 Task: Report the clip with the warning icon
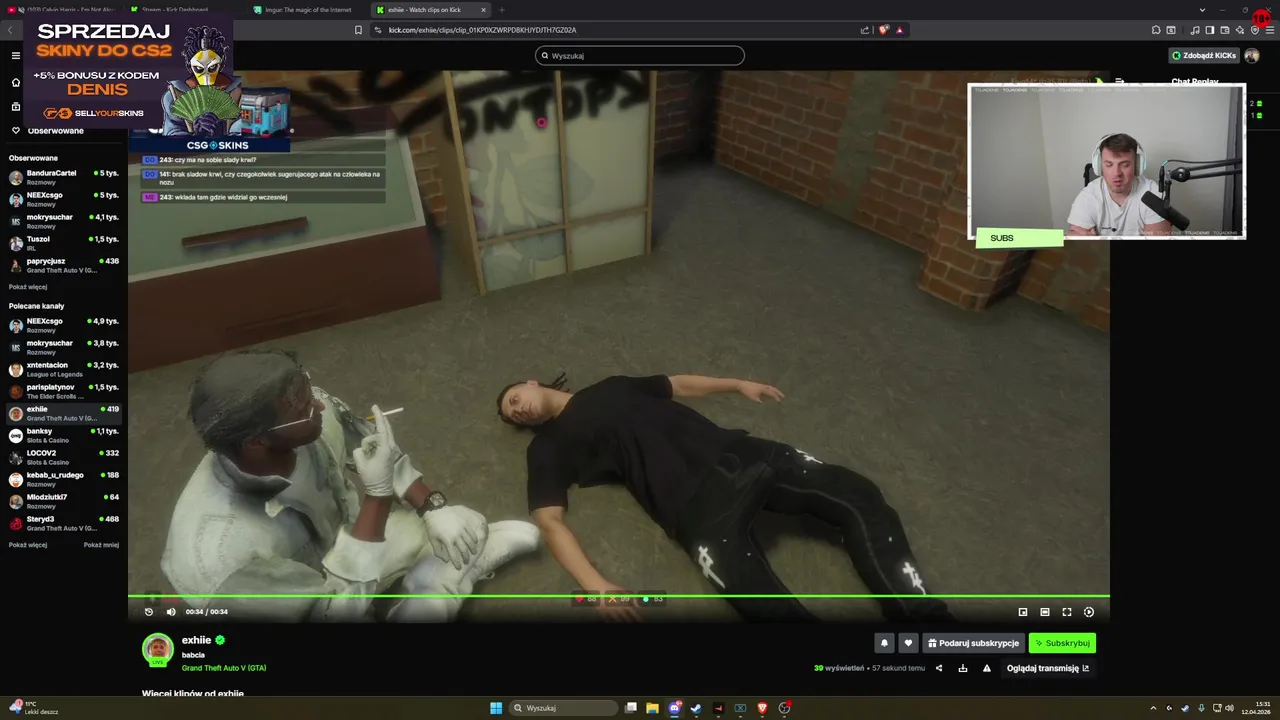point(987,668)
